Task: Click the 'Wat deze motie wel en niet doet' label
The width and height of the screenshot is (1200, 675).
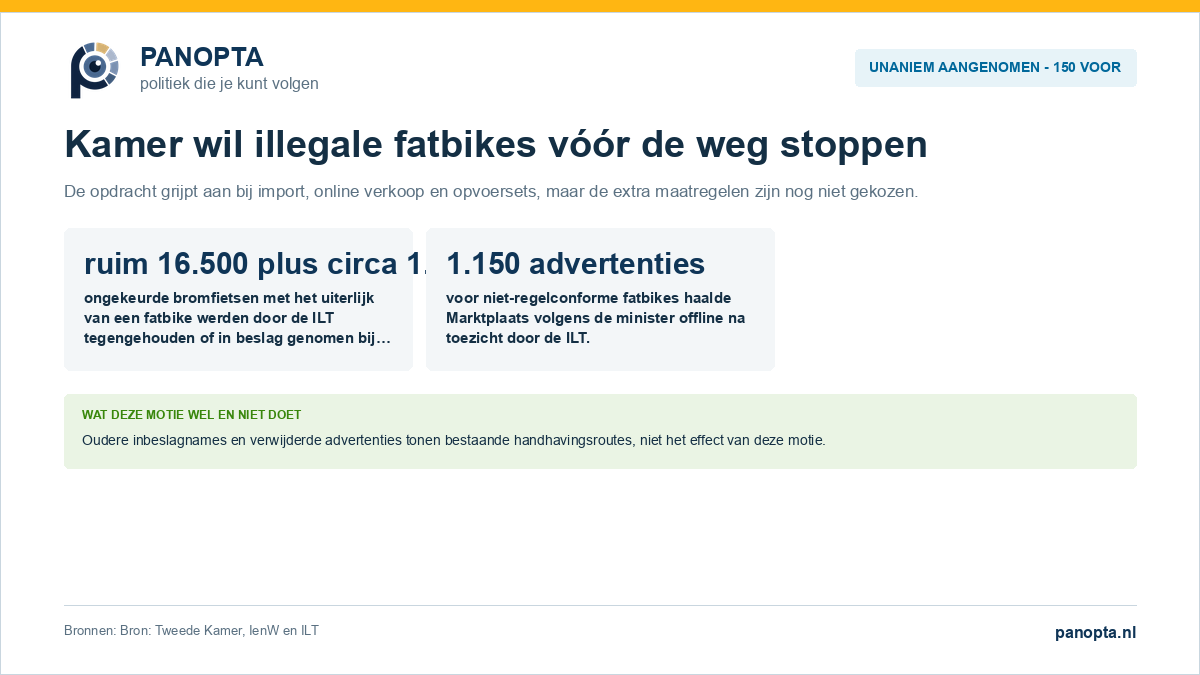Action: click(191, 415)
